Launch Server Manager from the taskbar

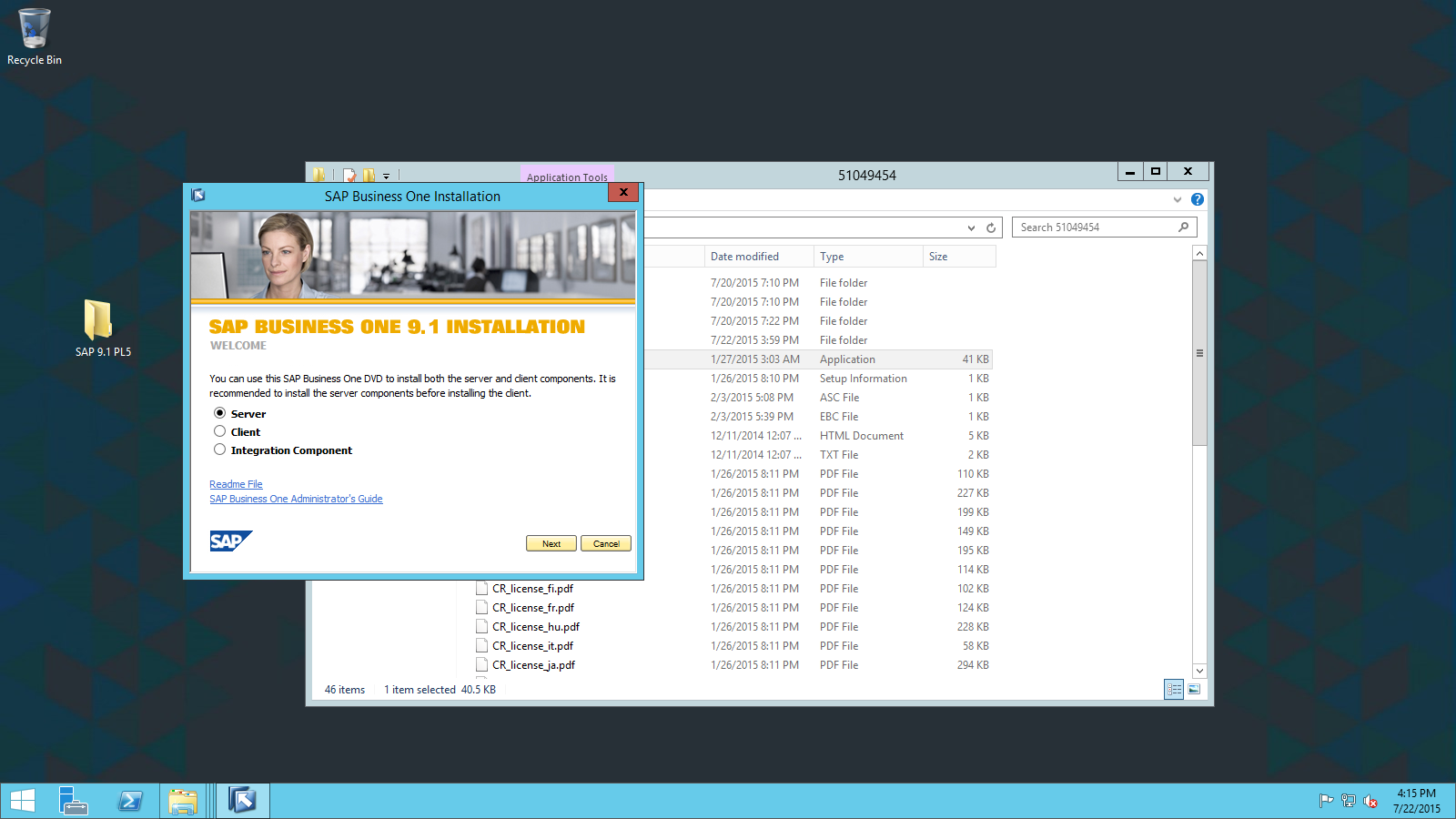pos(74,801)
